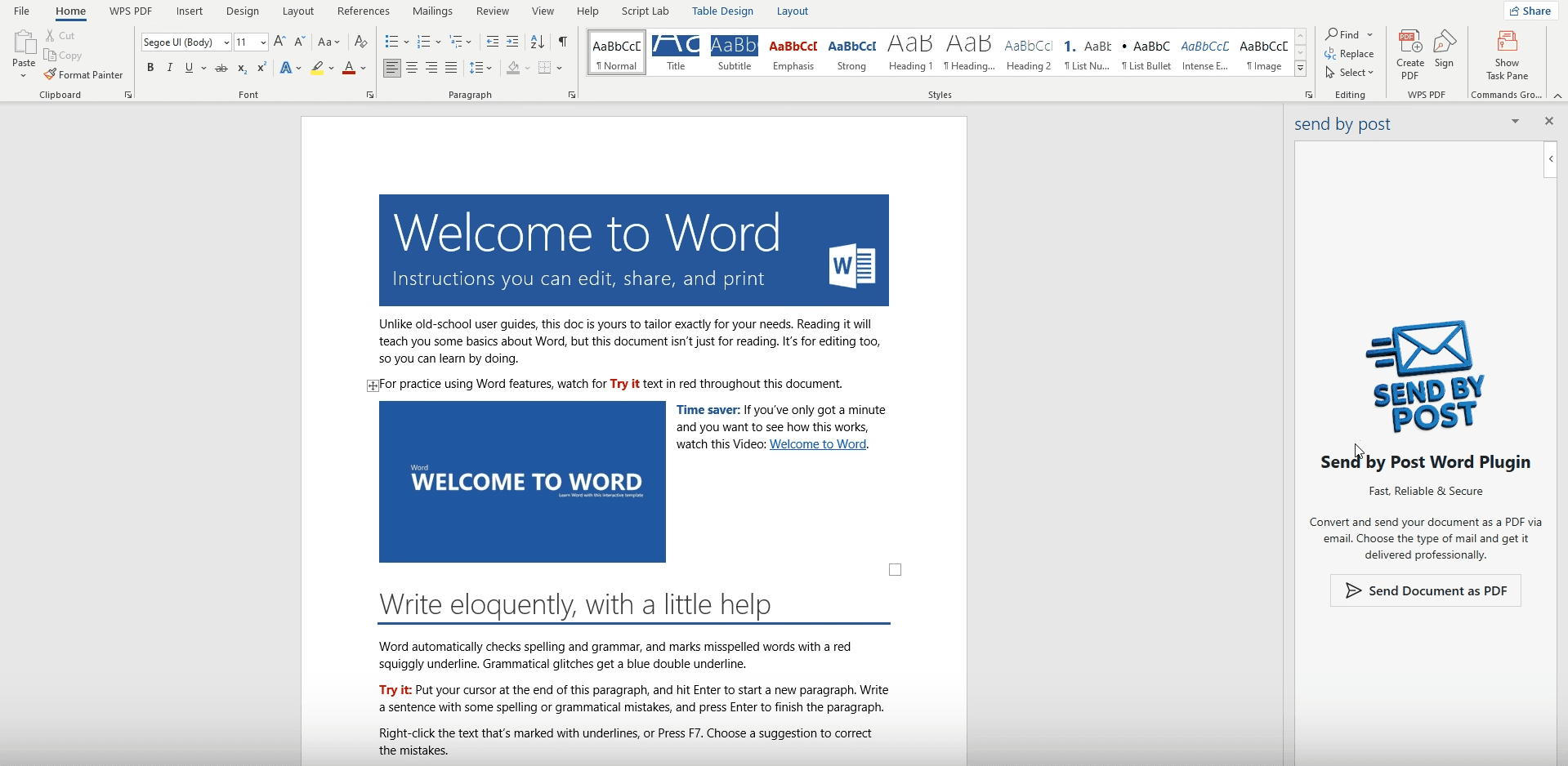Open Welcome to Word video link
The image size is (1568, 766).
pyautogui.click(x=818, y=444)
